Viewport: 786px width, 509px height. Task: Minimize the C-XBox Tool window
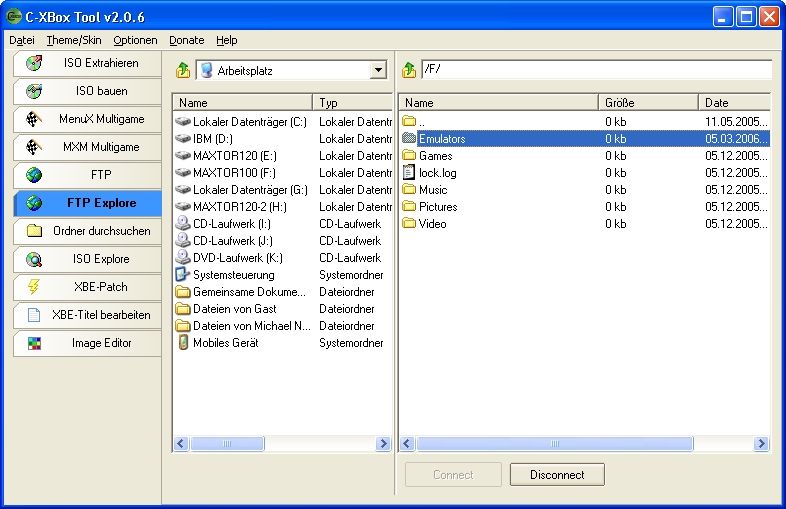722,17
